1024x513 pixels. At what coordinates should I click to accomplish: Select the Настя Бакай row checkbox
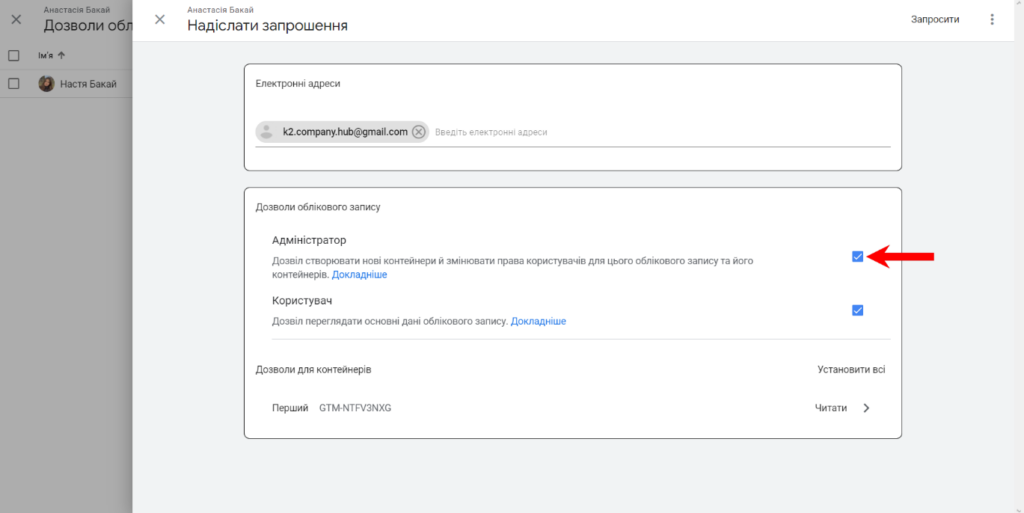pos(14,84)
